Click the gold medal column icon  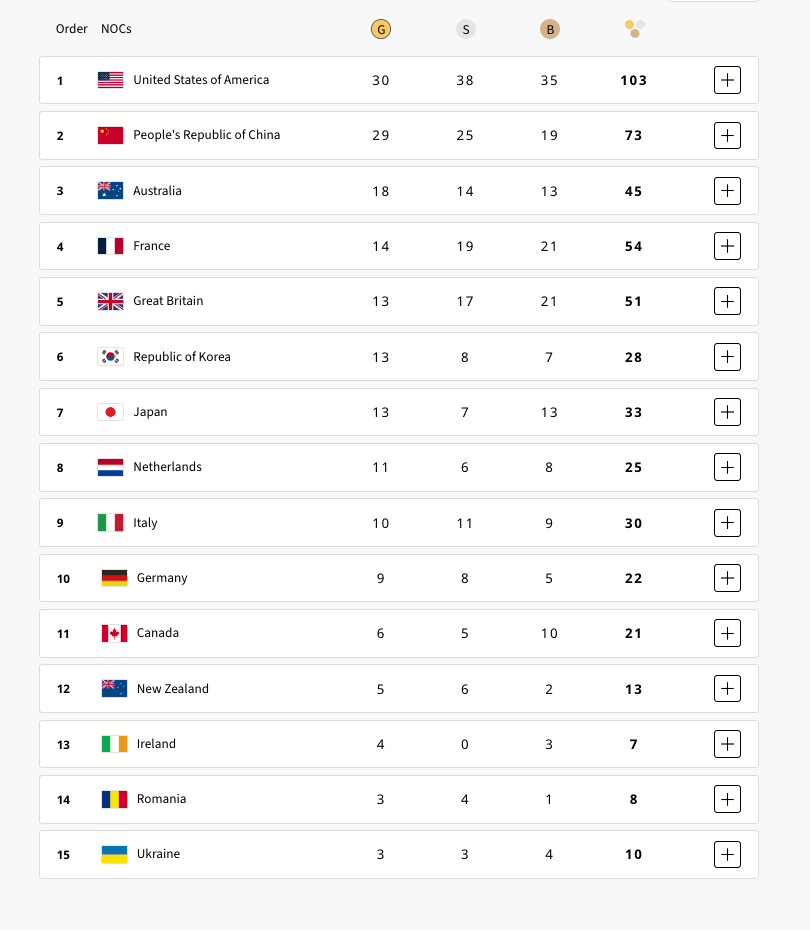pyautogui.click(x=380, y=29)
